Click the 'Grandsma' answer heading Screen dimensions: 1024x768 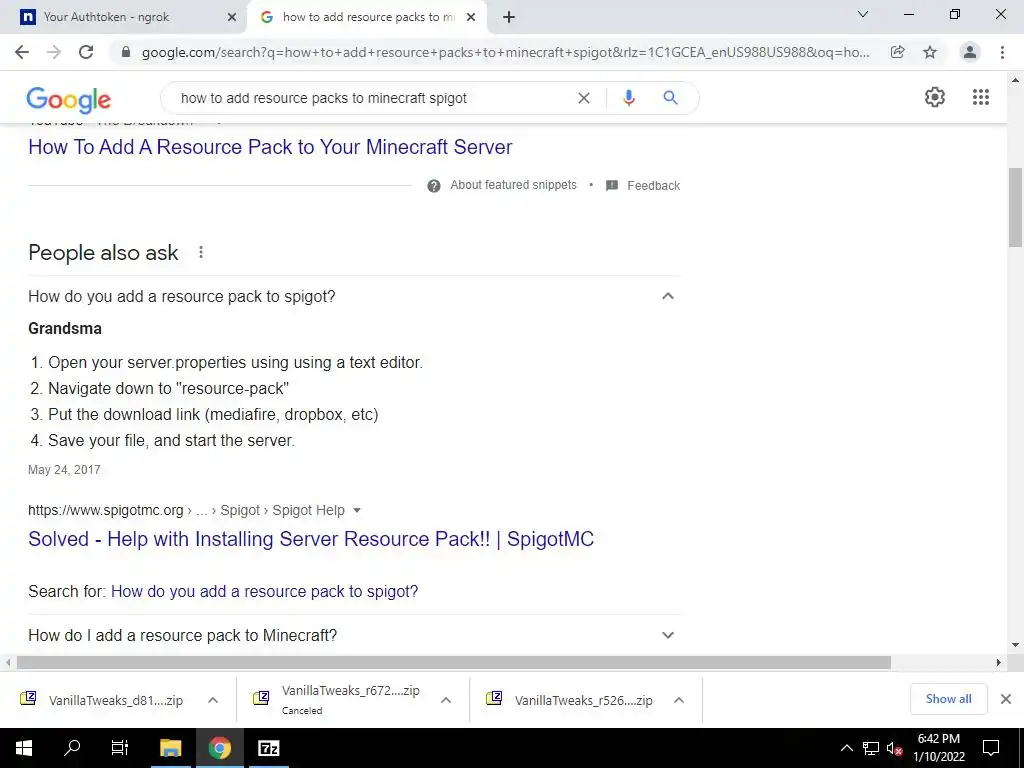pyautogui.click(x=65, y=328)
